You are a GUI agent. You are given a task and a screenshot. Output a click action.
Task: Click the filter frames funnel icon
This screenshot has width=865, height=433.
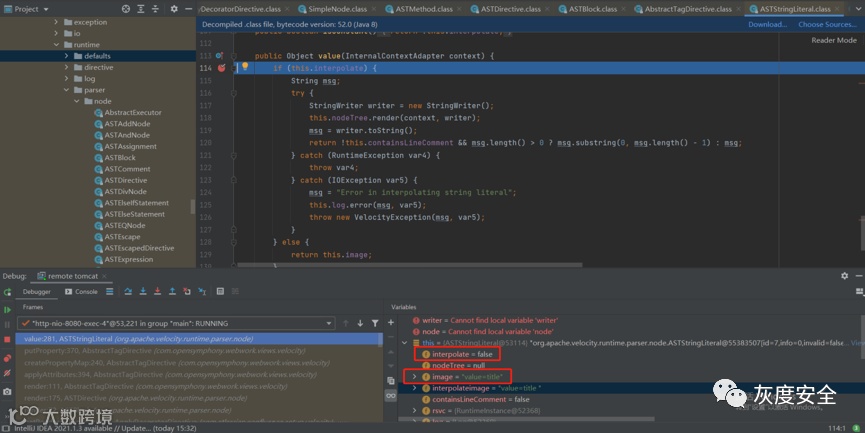[375, 324]
